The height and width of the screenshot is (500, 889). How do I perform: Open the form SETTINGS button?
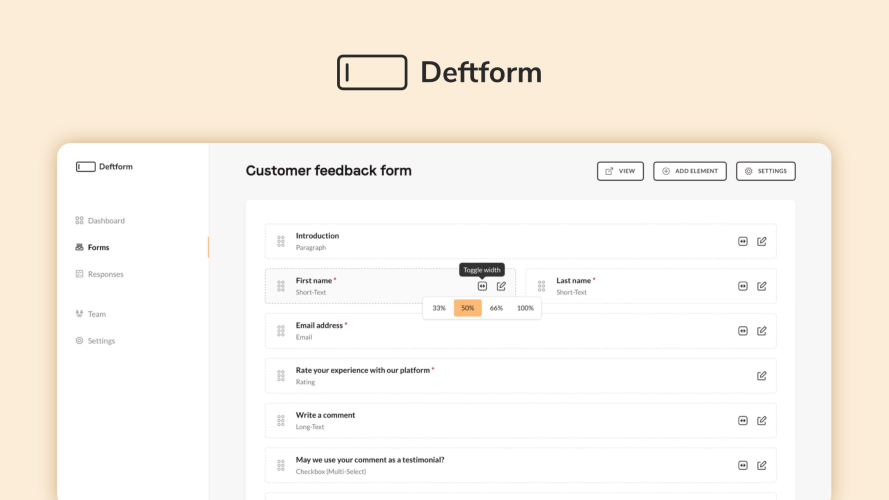766,171
